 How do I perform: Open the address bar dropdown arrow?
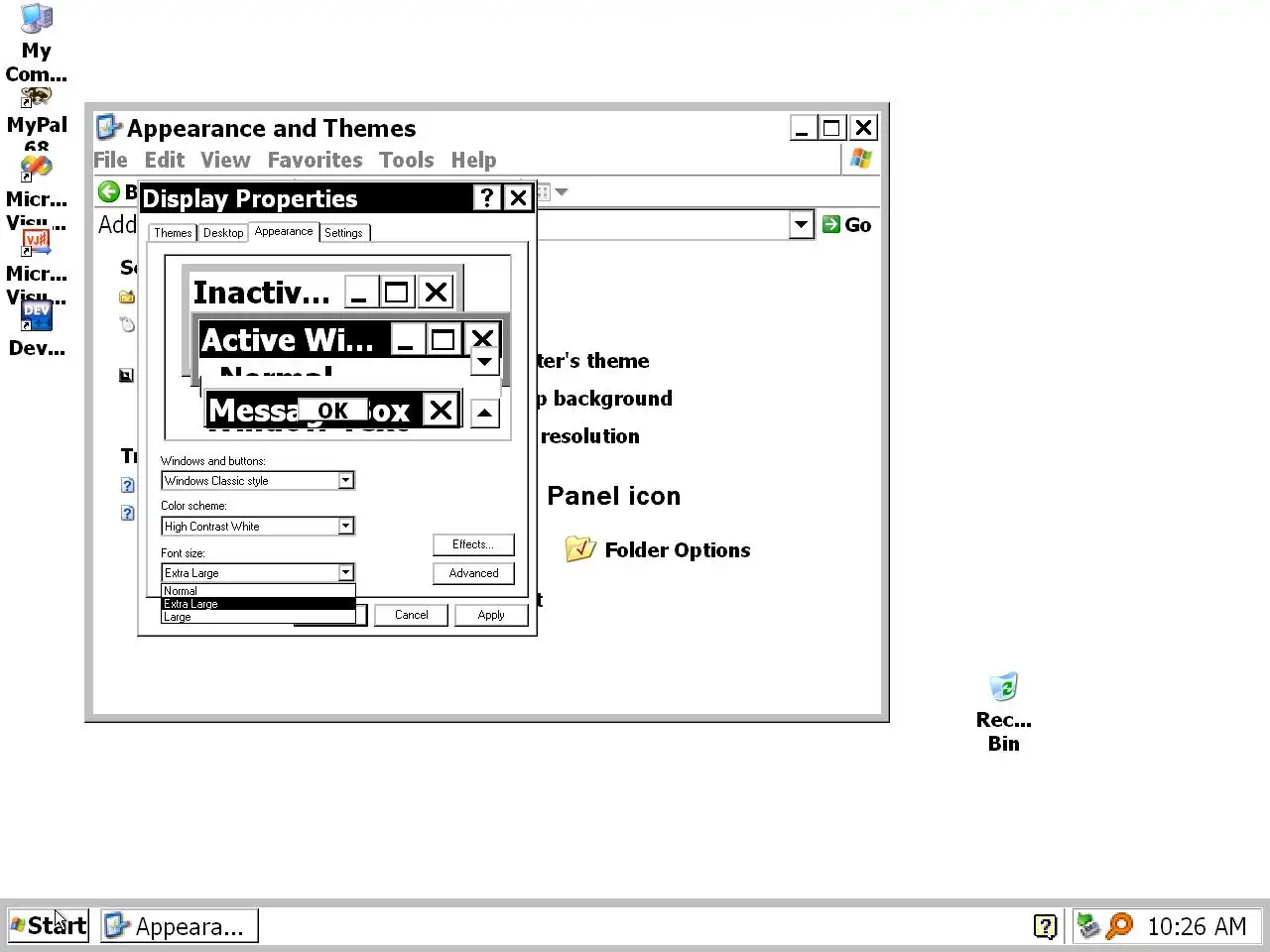tap(802, 225)
